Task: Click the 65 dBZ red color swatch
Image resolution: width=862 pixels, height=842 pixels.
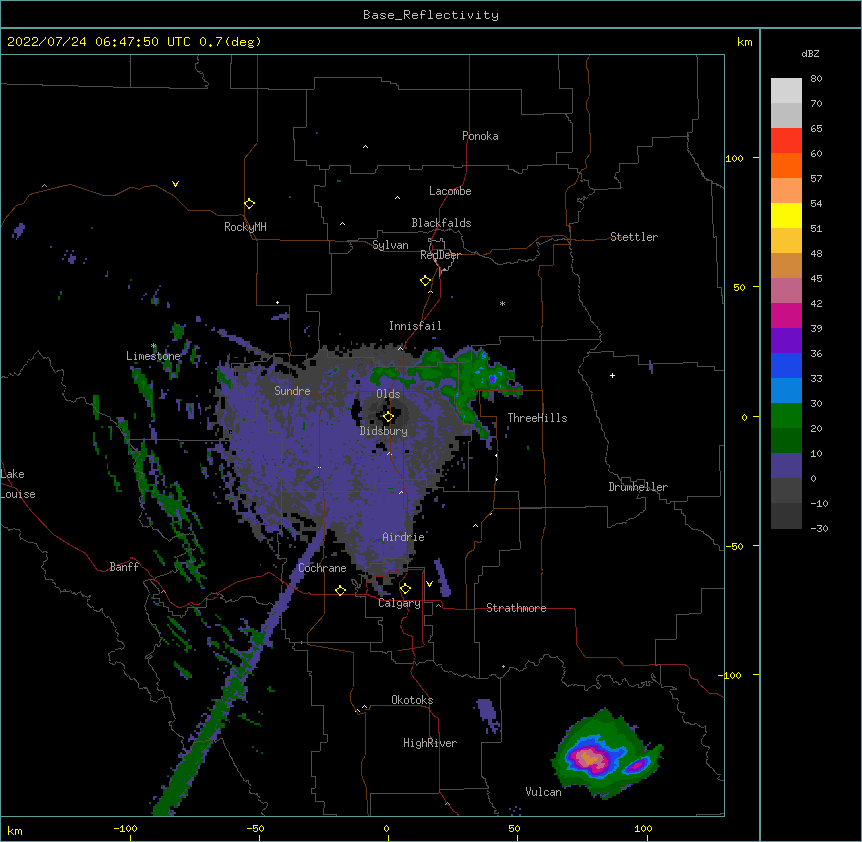Action: click(x=786, y=140)
